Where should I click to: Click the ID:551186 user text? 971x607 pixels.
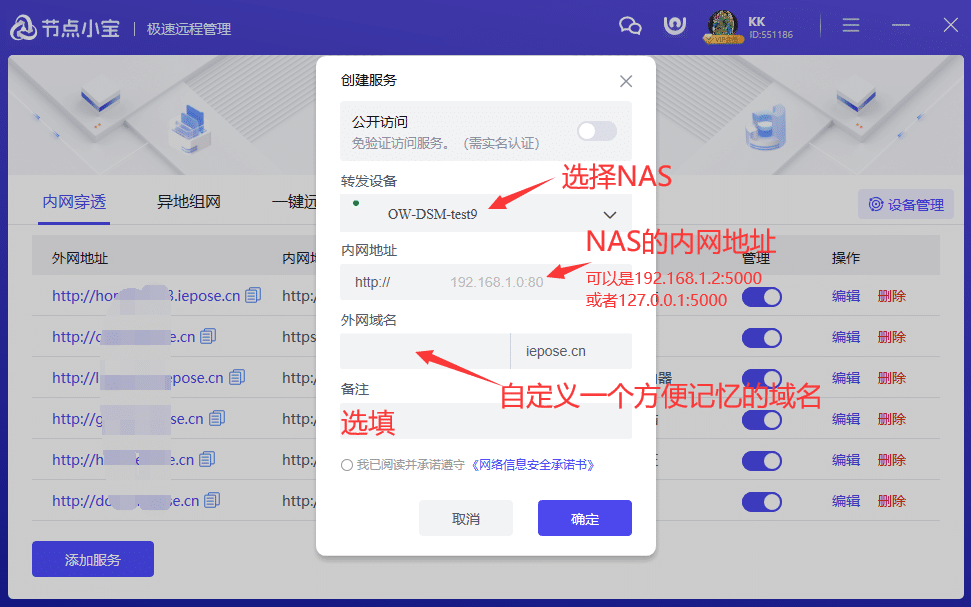pos(771,35)
